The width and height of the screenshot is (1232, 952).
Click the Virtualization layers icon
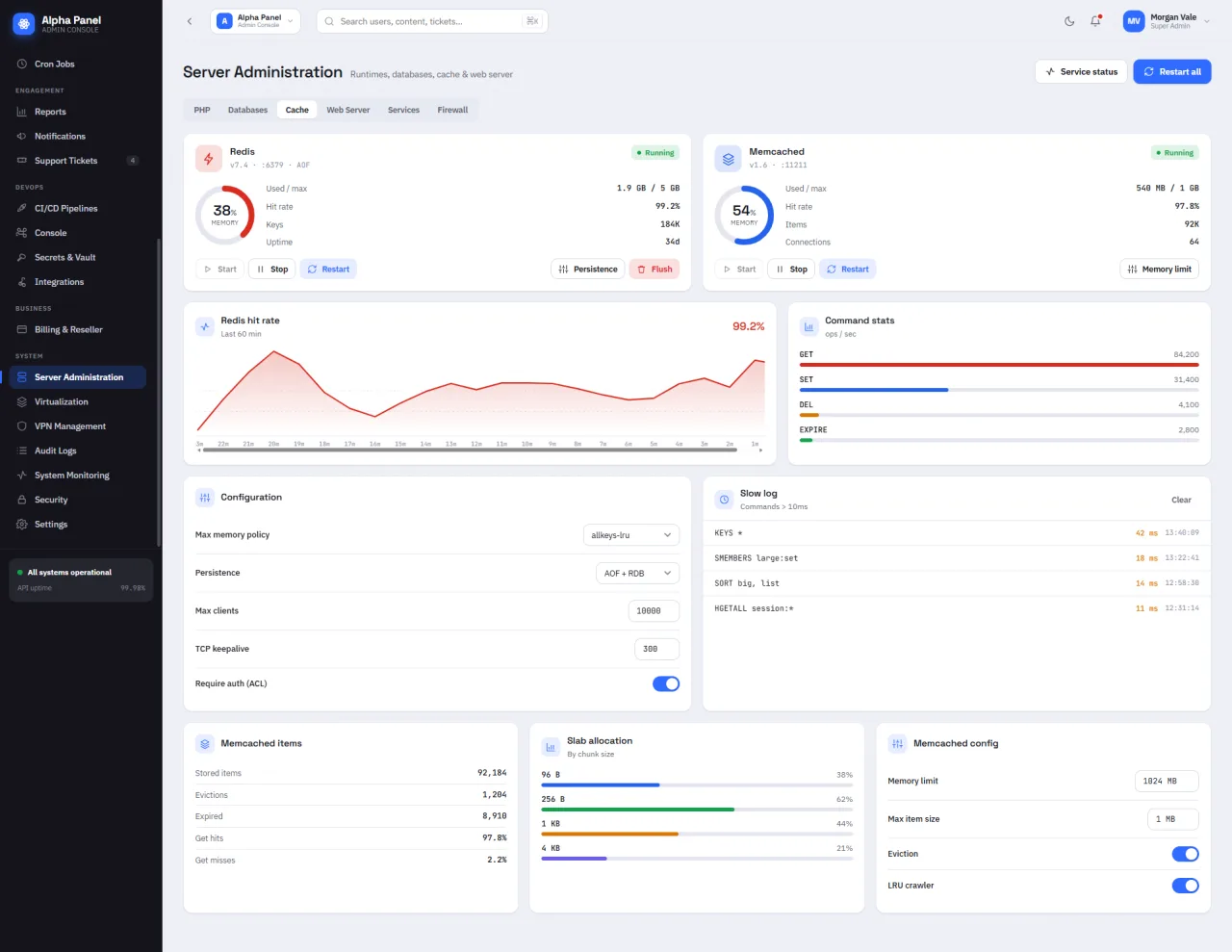(22, 402)
